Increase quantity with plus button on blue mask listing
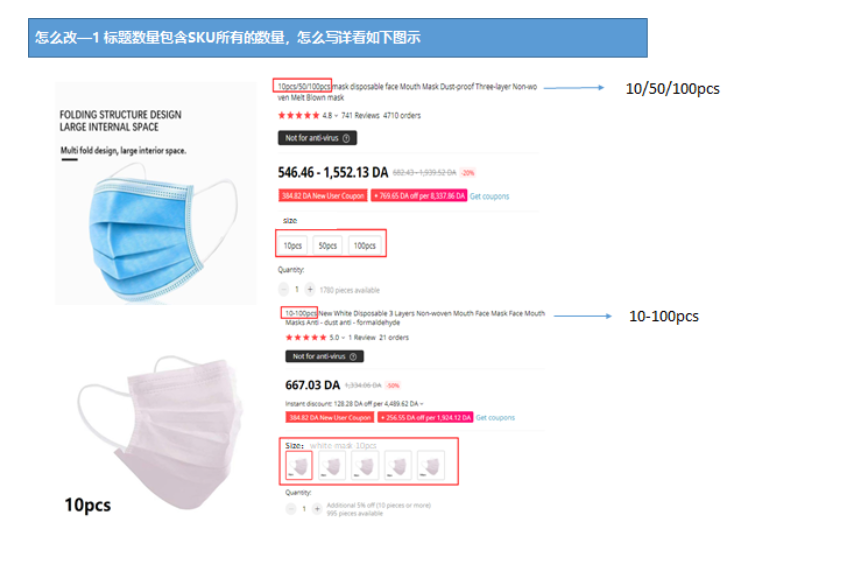 coord(309,289)
